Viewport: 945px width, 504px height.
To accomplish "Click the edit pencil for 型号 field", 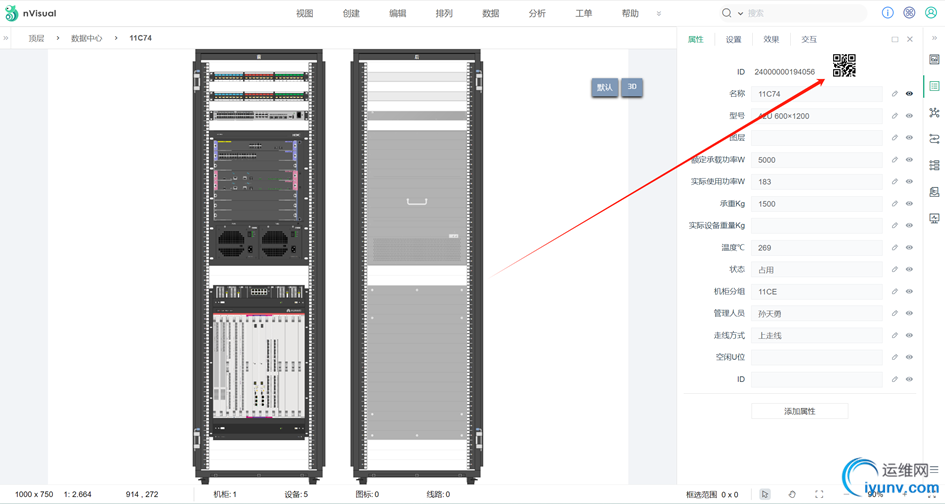I will 895,116.
